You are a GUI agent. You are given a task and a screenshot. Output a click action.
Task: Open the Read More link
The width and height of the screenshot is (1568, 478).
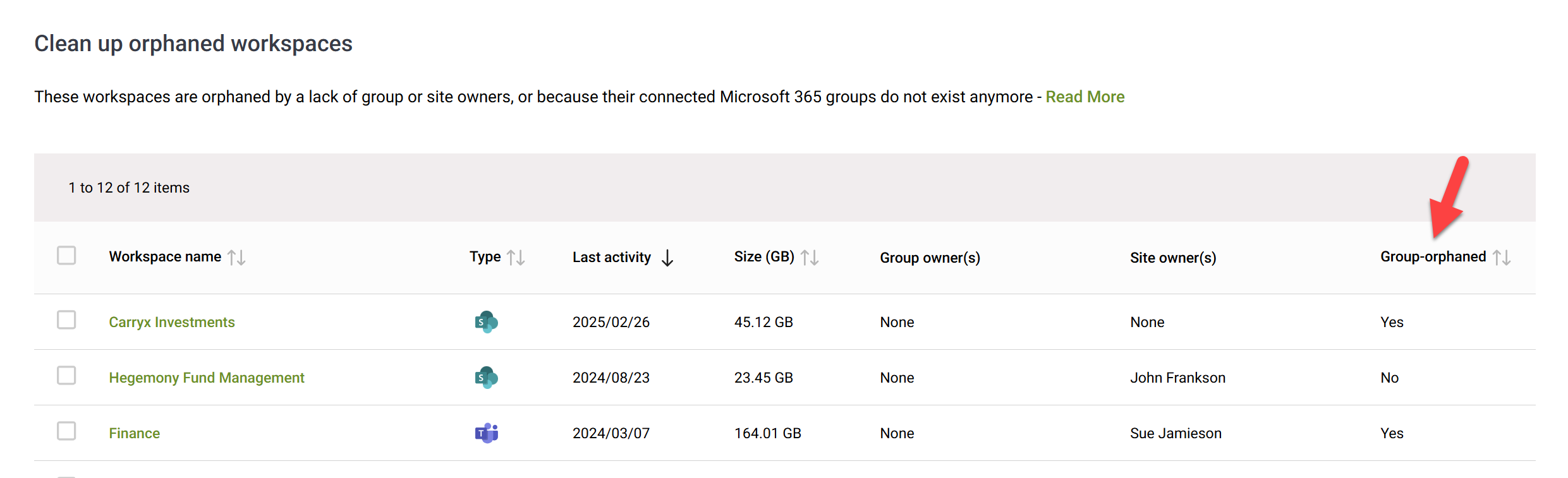point(1085,97)
